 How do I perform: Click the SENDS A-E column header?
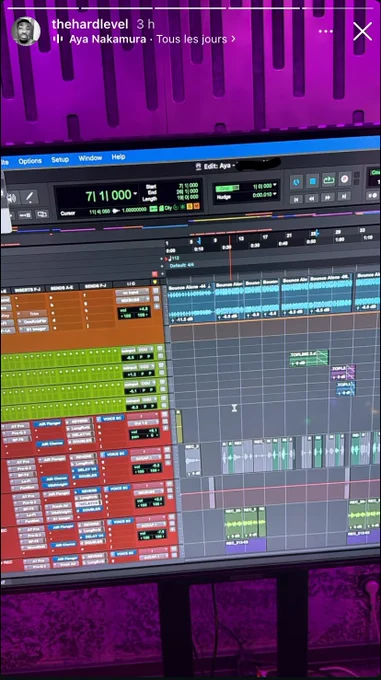(x=62, y=288)
